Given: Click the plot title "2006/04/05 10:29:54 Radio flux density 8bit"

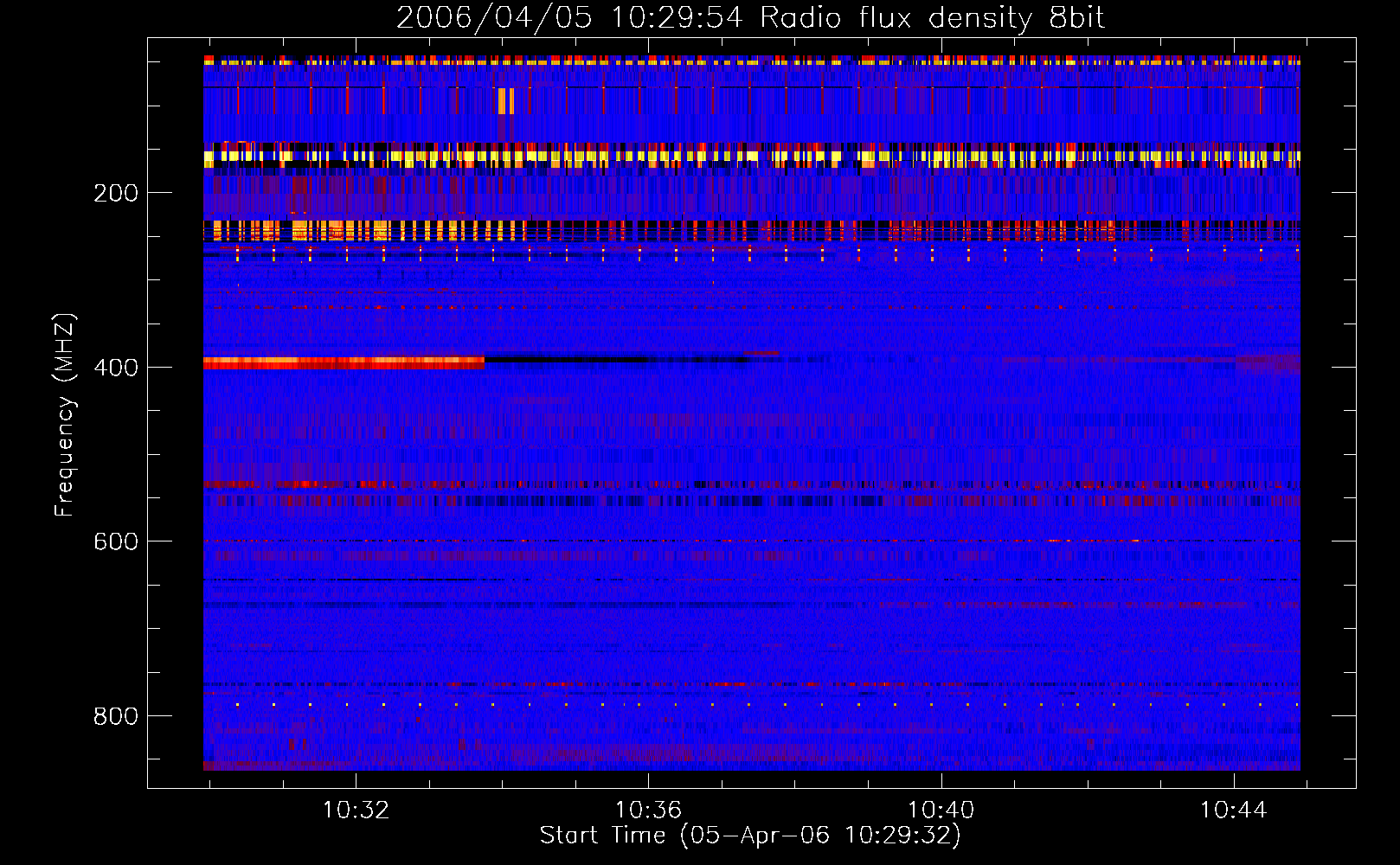Looking at the screenshot, I should (751, 18).
